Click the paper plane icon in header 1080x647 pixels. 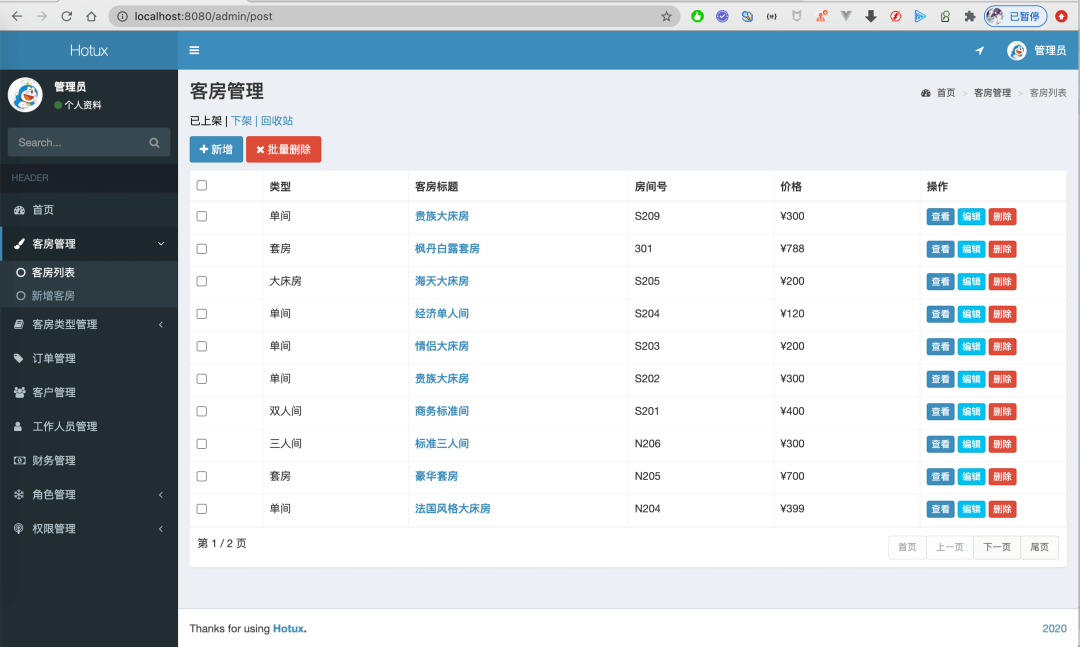[x=979, y=51]
